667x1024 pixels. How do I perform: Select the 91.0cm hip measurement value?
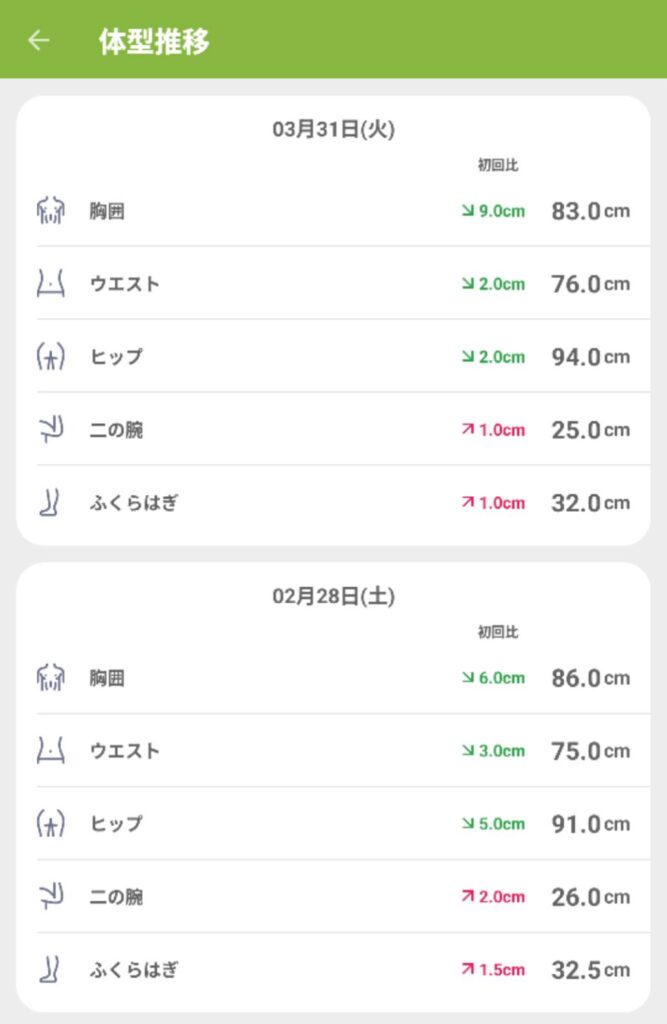click(590, 824)
